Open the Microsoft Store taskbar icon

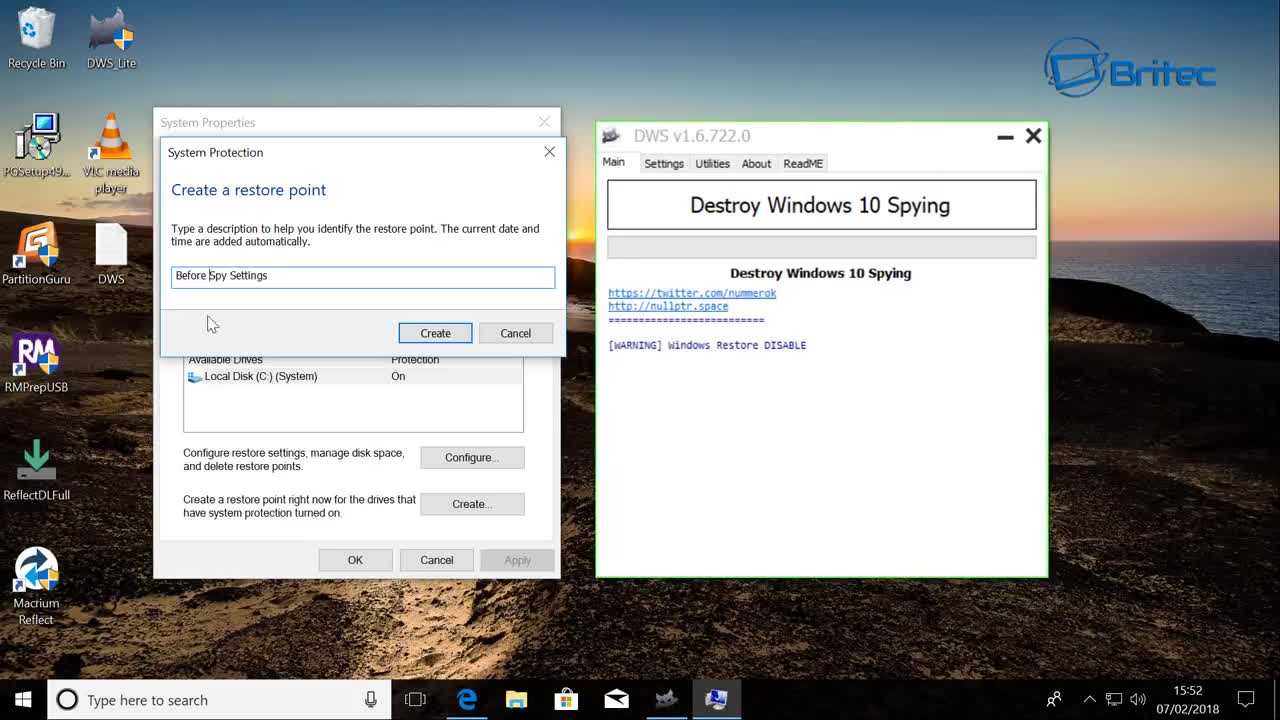(x=566, y=700)
